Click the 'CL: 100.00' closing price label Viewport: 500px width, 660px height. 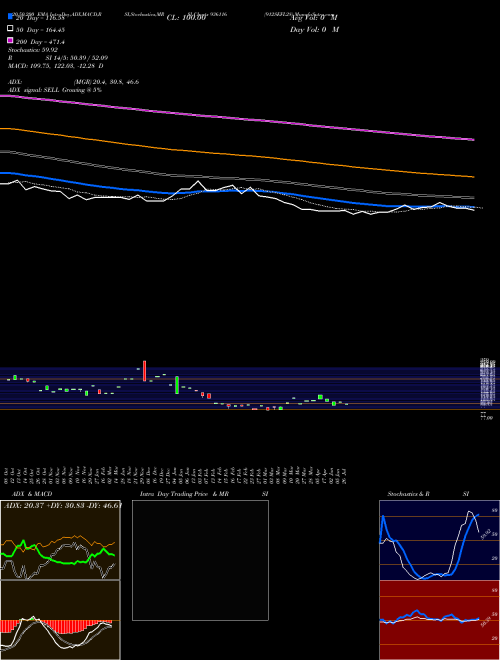click(x=186, y=18)
